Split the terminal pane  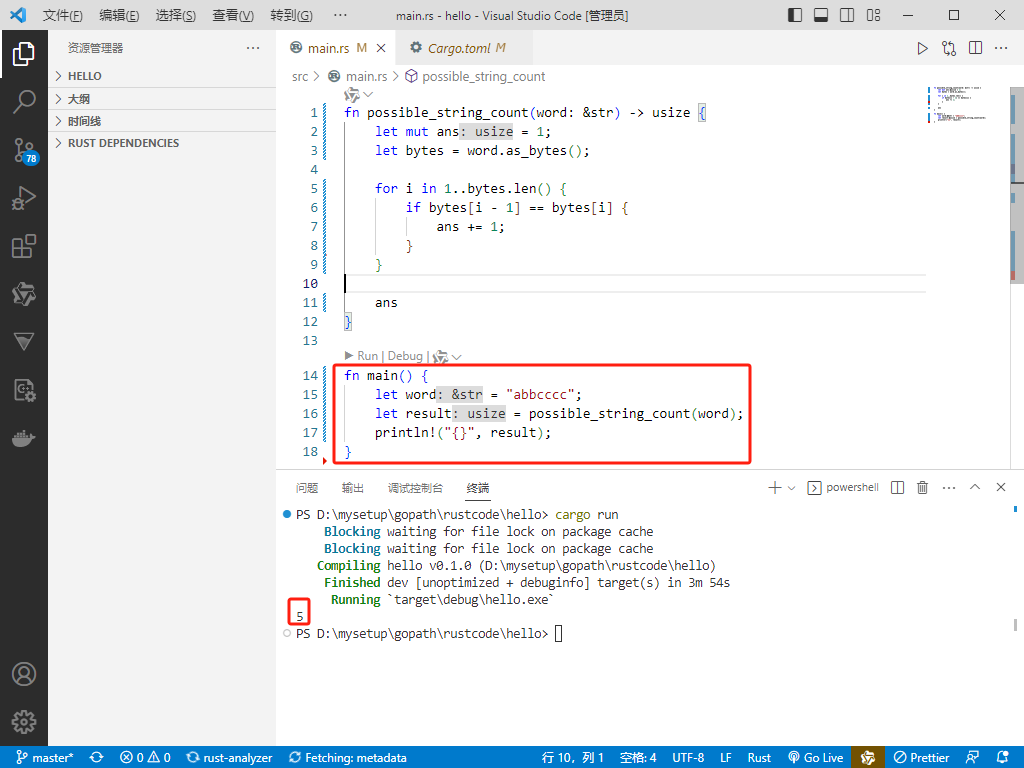[x=897, y=488]
